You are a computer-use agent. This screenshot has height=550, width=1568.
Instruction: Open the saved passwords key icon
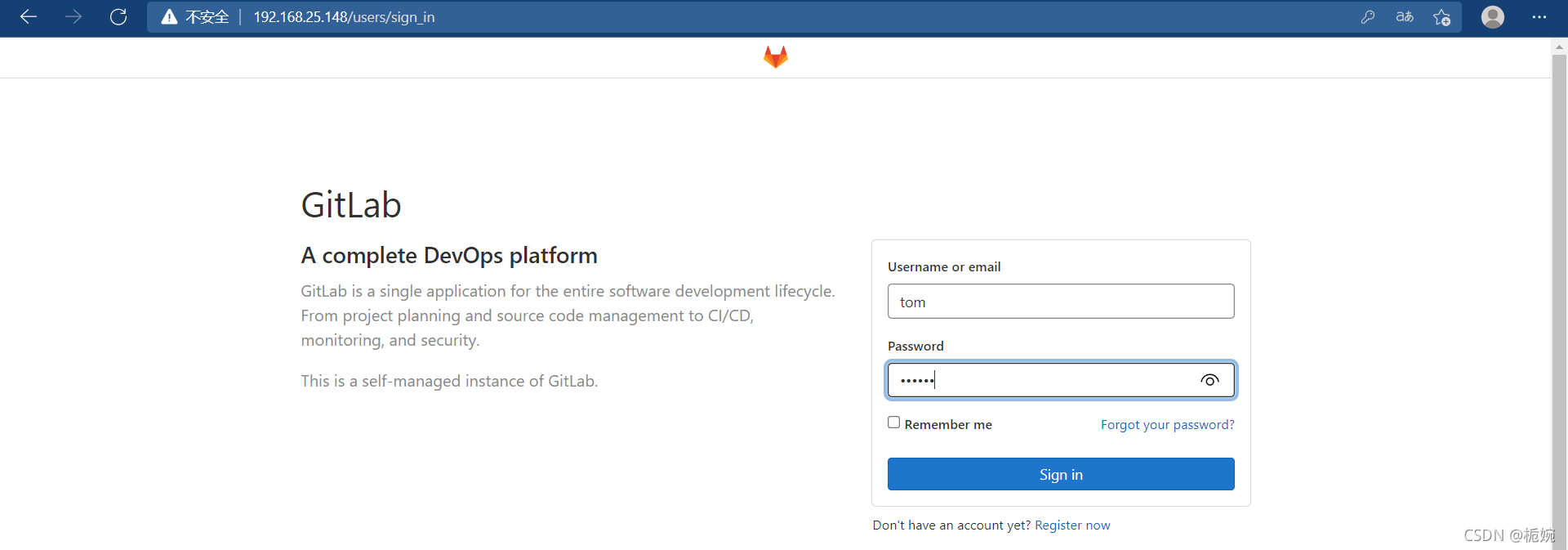(x=1368, y=17)
